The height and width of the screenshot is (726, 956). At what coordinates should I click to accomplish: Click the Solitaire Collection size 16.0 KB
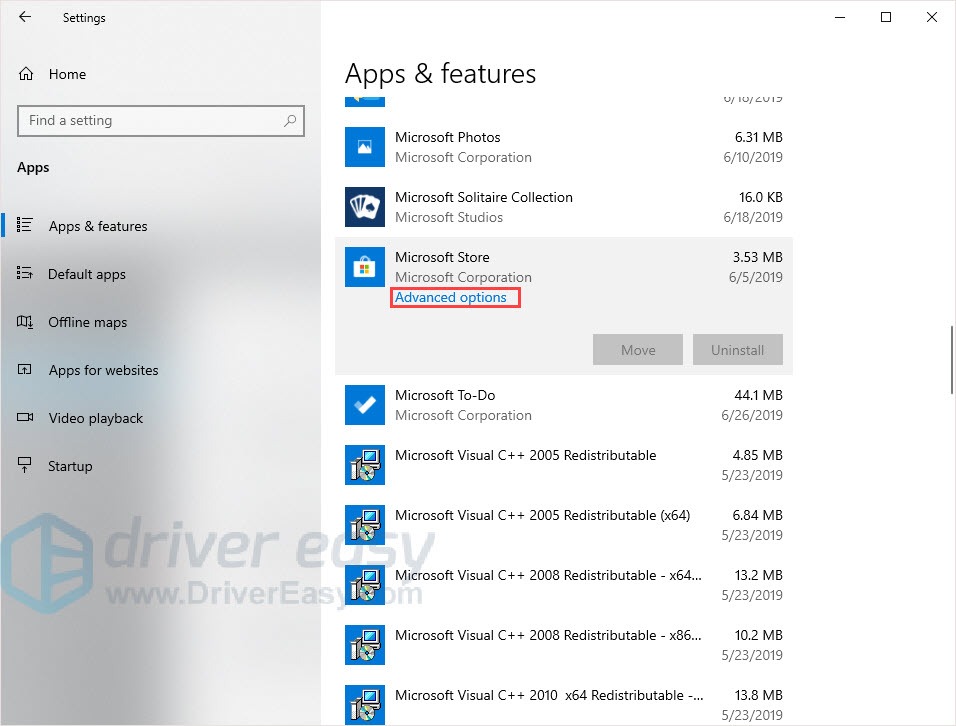point(760,198)
